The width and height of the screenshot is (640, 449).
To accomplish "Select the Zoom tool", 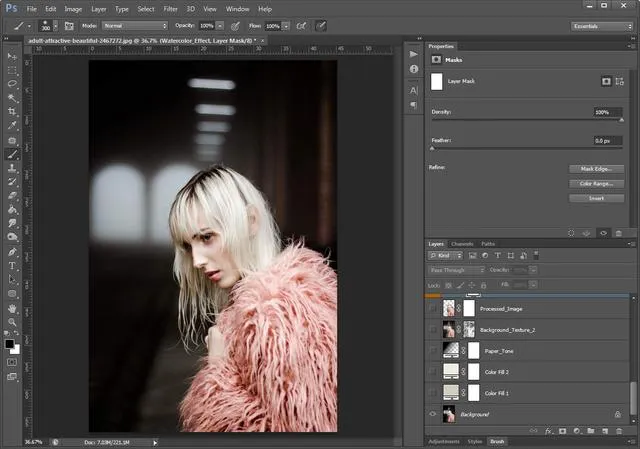I will [x=12, y=322].
